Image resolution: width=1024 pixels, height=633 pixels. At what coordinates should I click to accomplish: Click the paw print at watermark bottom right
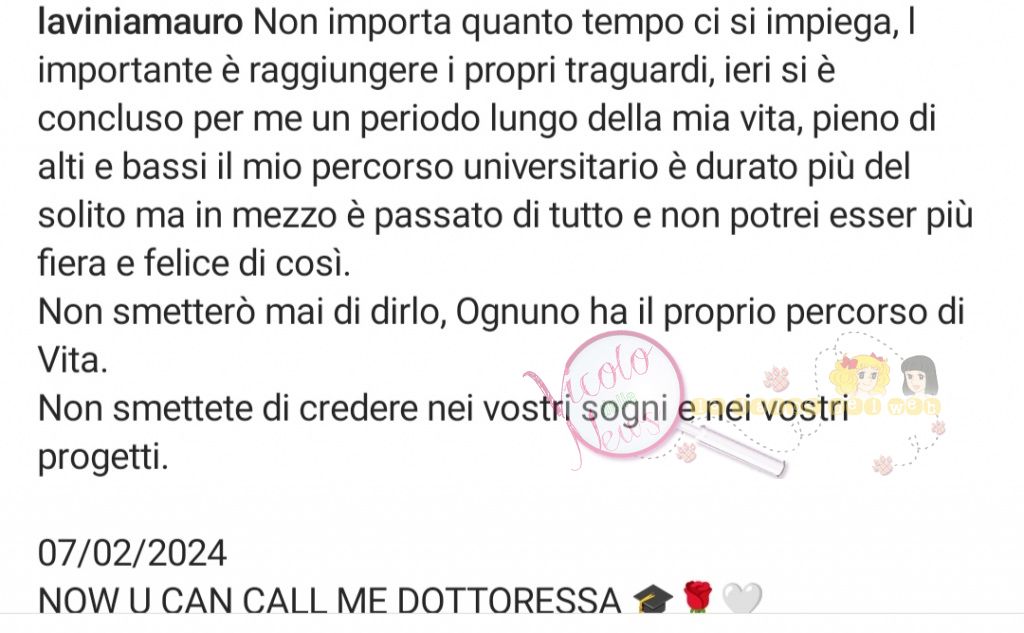pyautogui.click(x=883, y=465)
